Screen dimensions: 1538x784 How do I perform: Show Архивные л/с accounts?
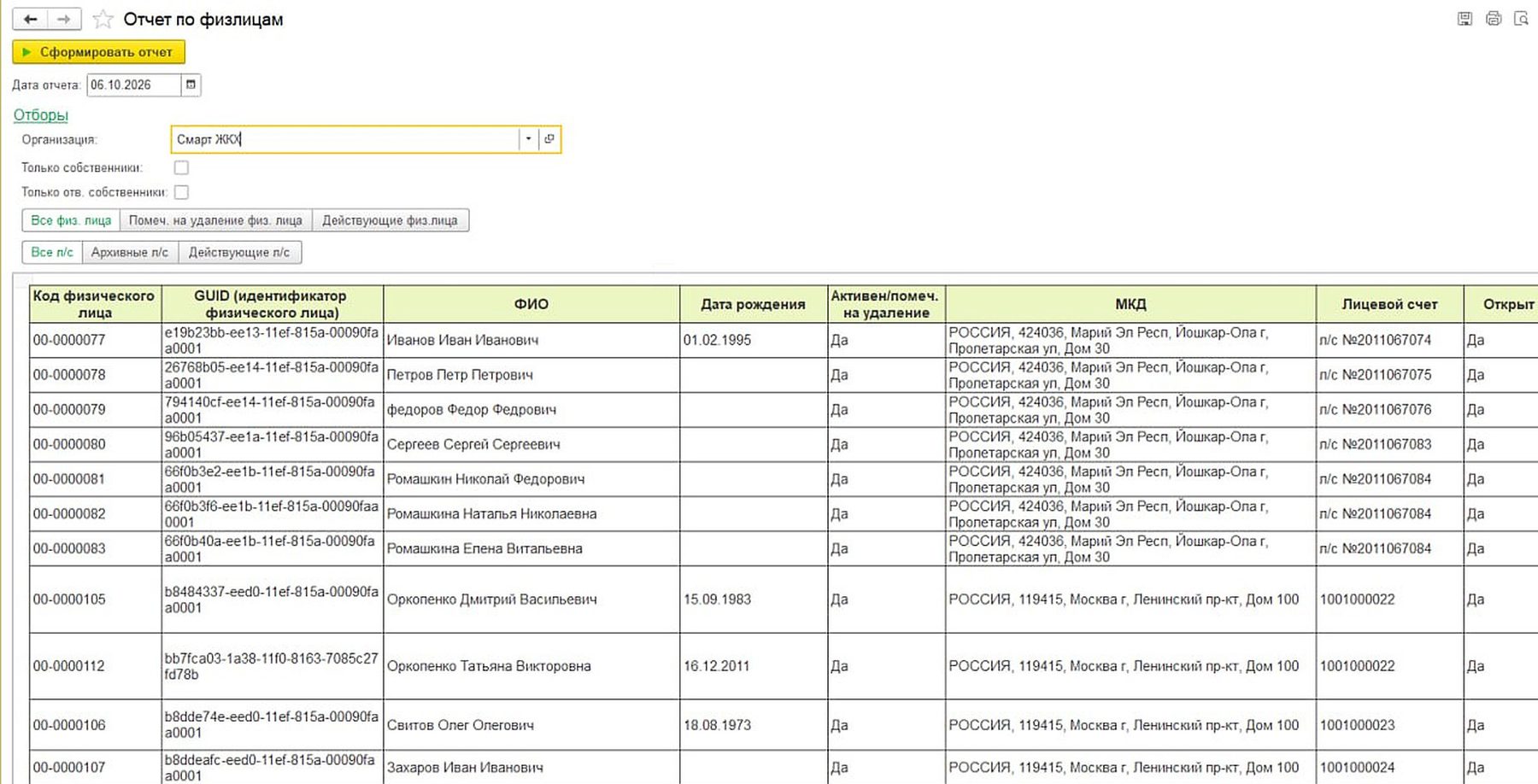coord(130,252)
